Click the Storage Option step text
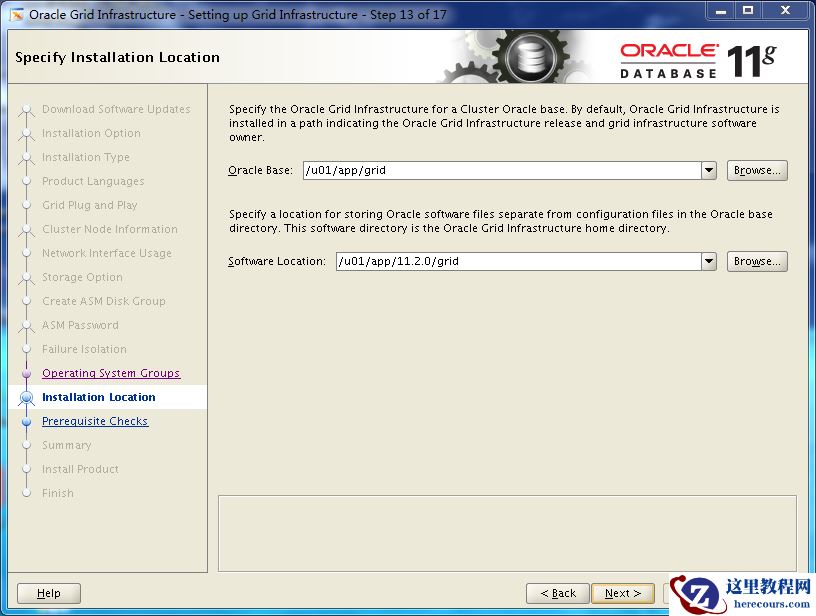Image resolution: width=816 pixels, height=616 pixels. pyautogui.click(x=82, y=277)
